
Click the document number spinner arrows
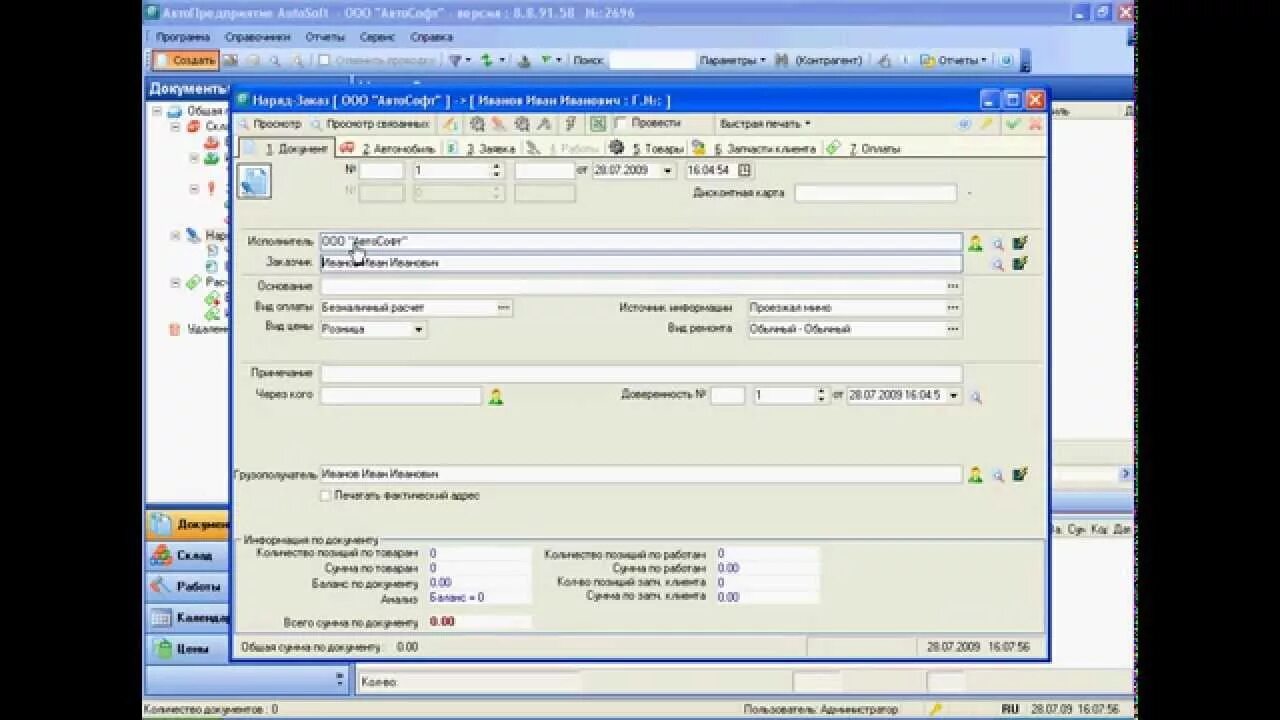coord(496,171)
